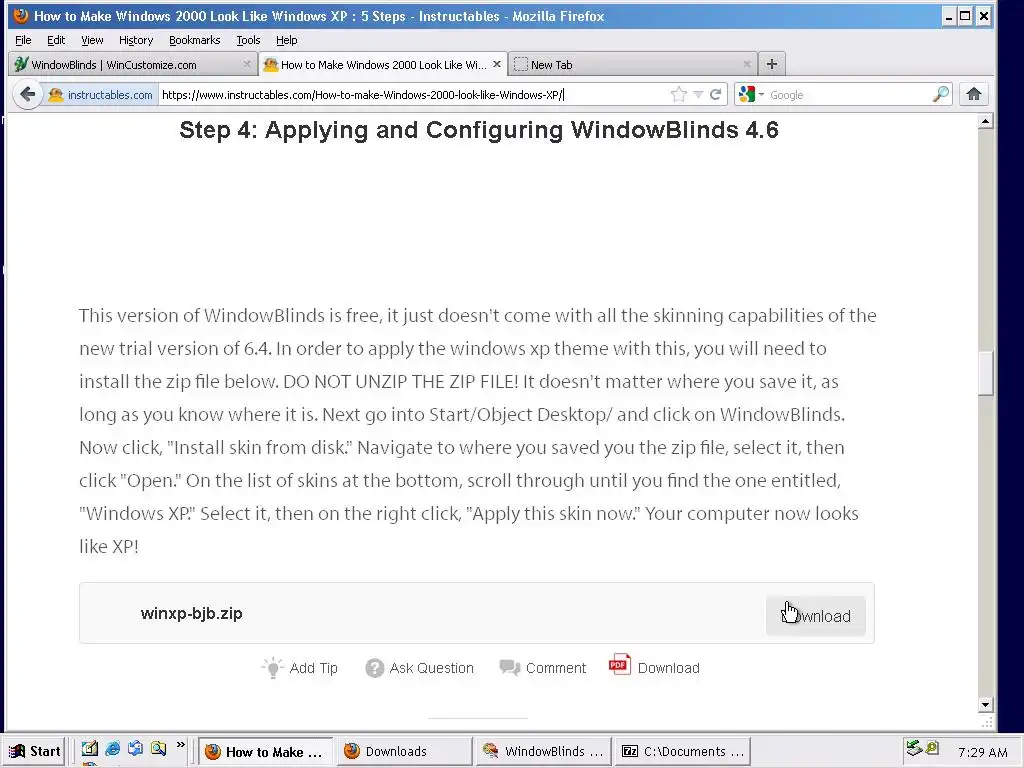
Task: Open the Windows Start menu
Action: click(35, 751)
